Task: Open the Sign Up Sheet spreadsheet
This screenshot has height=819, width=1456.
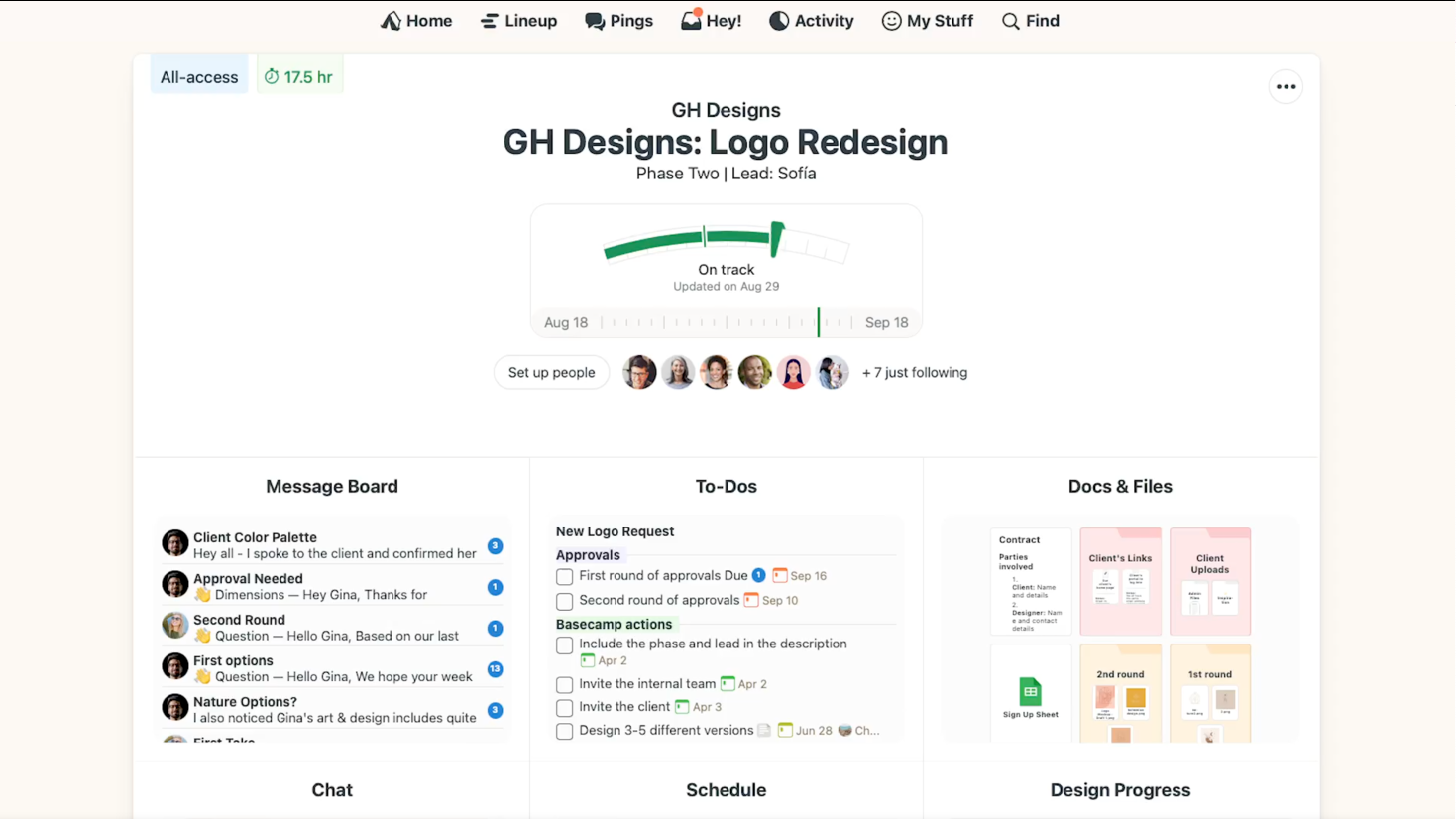Action: pos(1031,693)
